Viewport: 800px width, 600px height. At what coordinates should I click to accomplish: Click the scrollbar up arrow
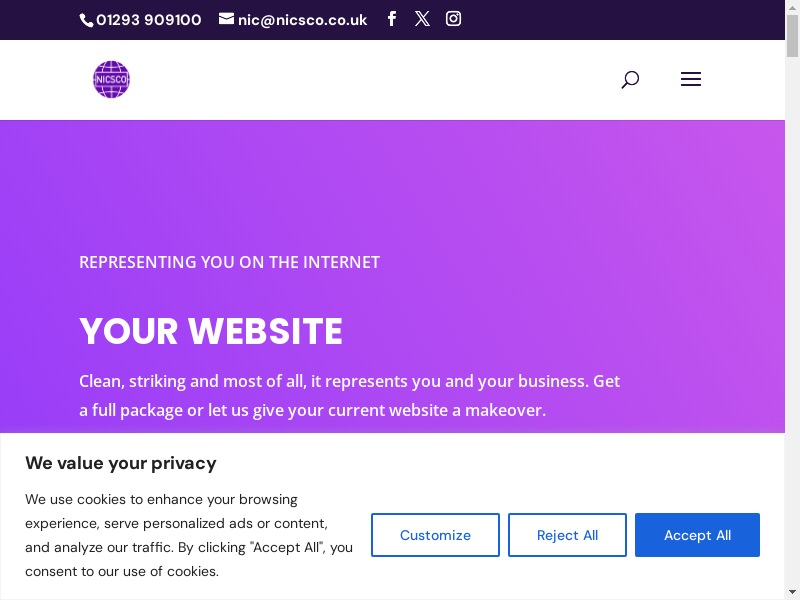click(x=793, y=6)
